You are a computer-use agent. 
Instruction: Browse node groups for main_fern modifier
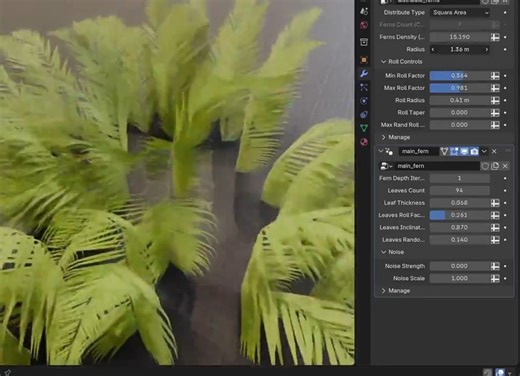point(386,166)
